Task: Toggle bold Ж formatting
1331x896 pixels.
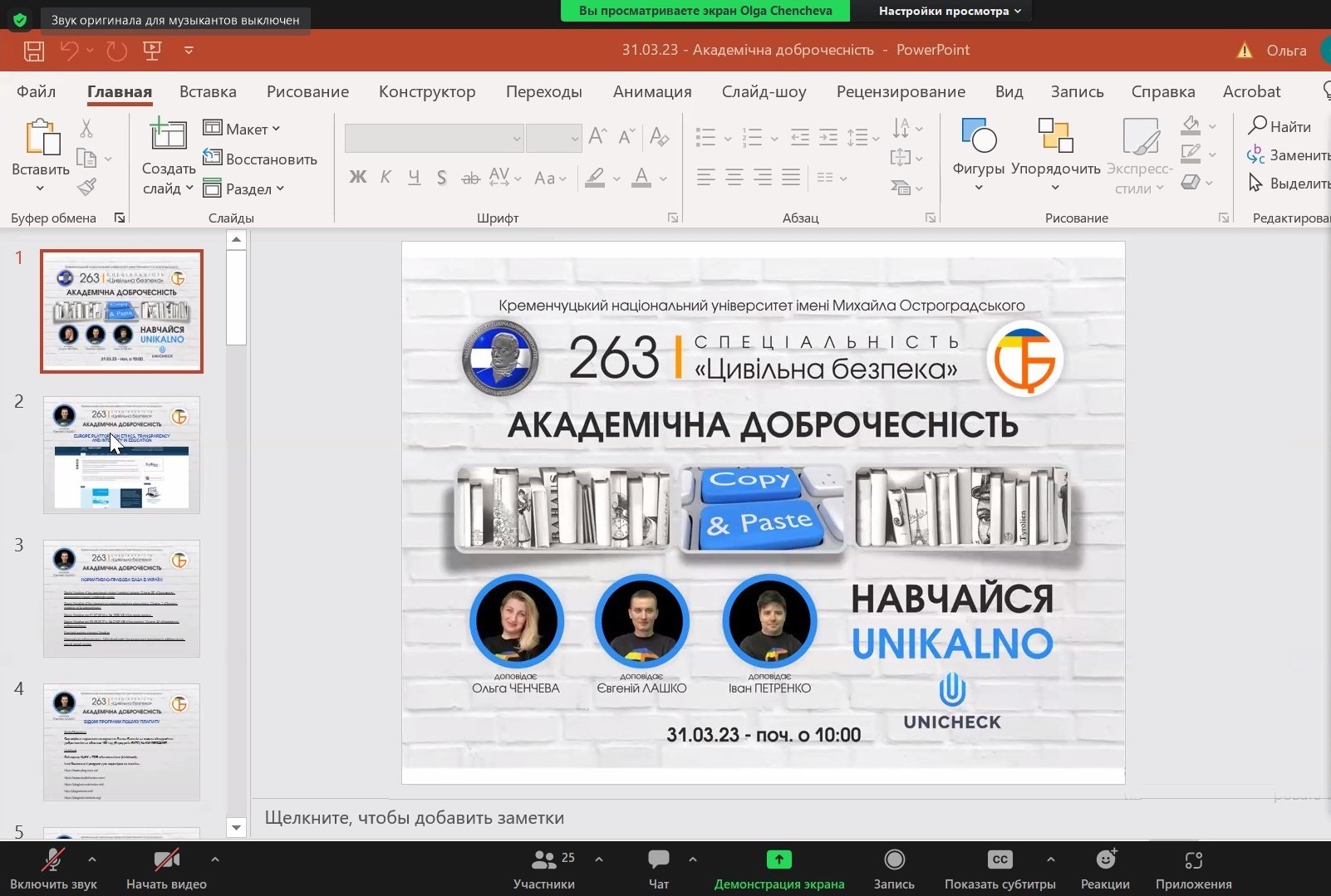Action: click(x=358, y=177)
